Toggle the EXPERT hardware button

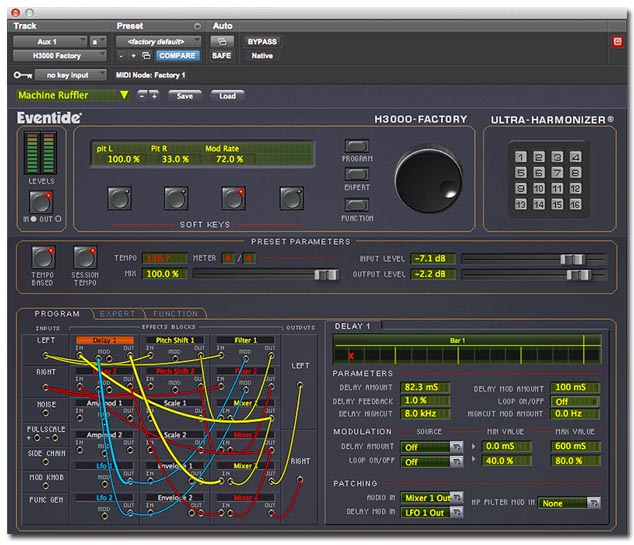coord(357,174)
